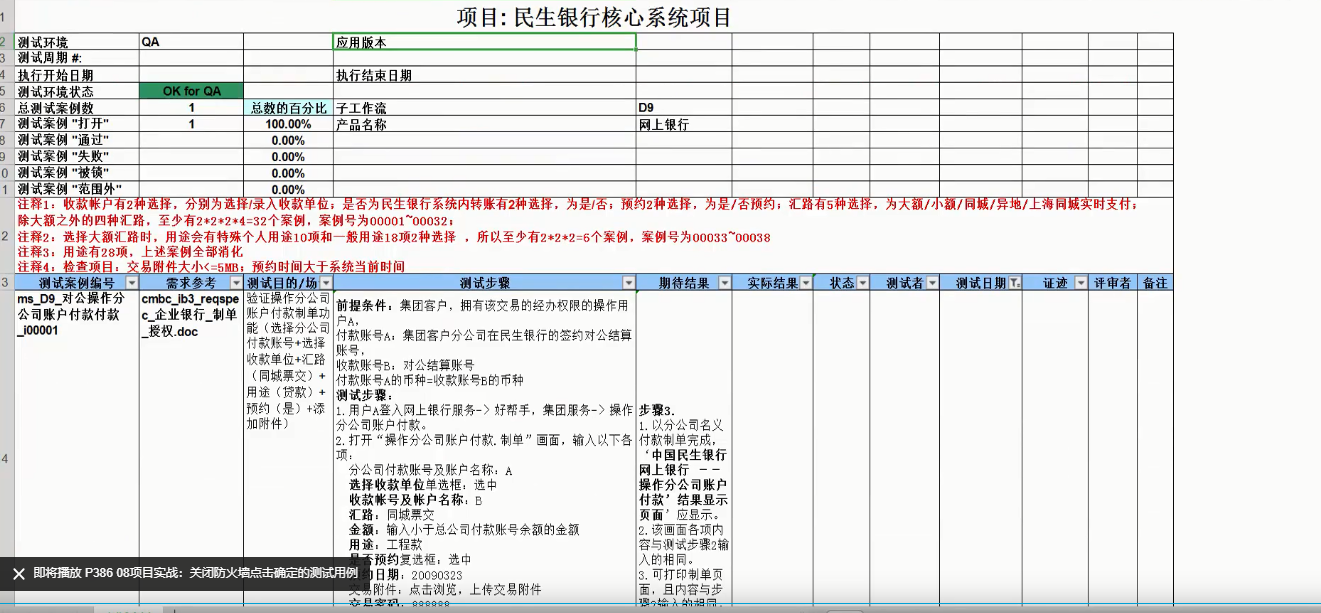
Task: Click the 总测试案例数 cell
Action: click(77, 108)
